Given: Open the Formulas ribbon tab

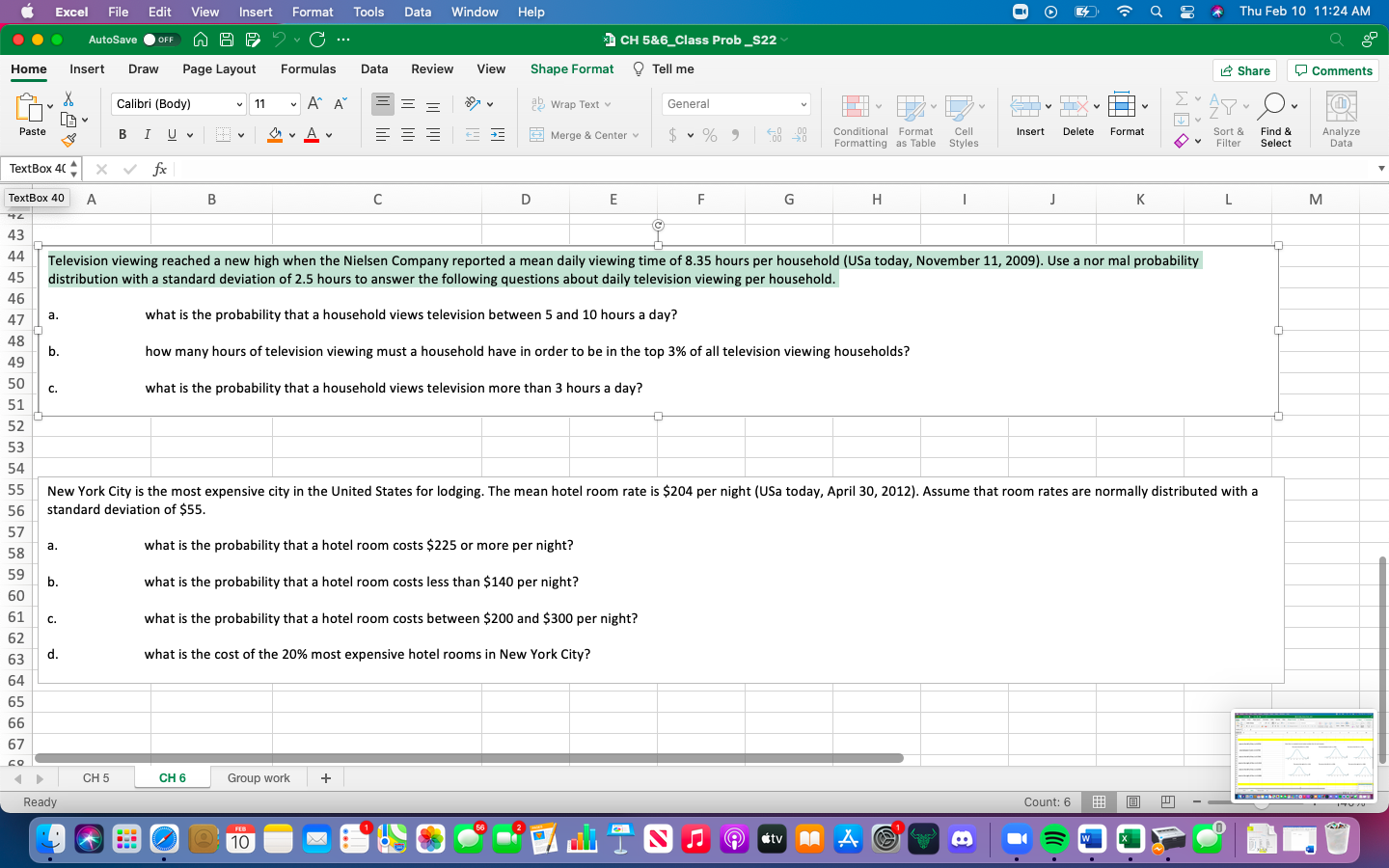Looking at the screenshot, I should coord(308,69).
